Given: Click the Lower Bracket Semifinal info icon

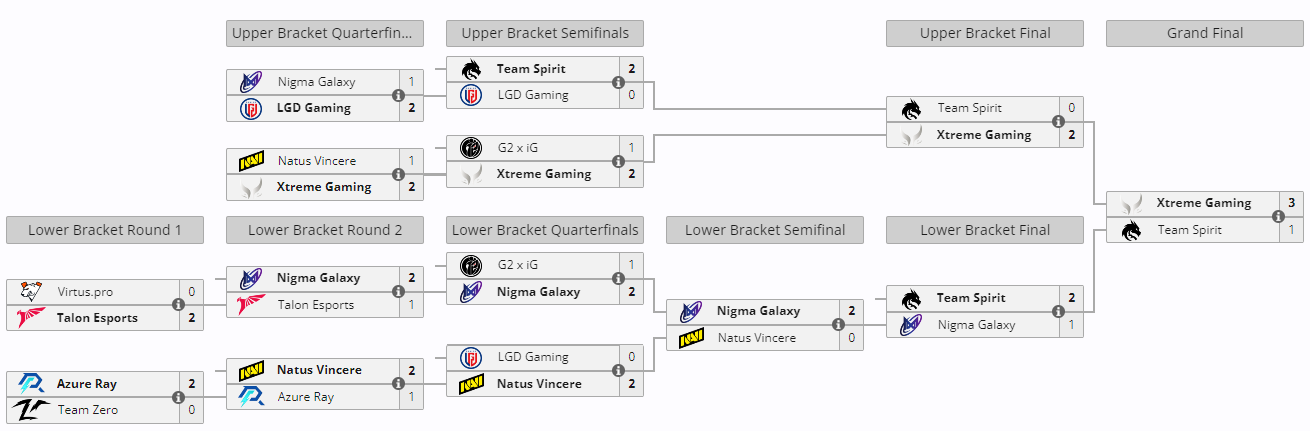Looking at the screenshot, I should tap(838, 324).
